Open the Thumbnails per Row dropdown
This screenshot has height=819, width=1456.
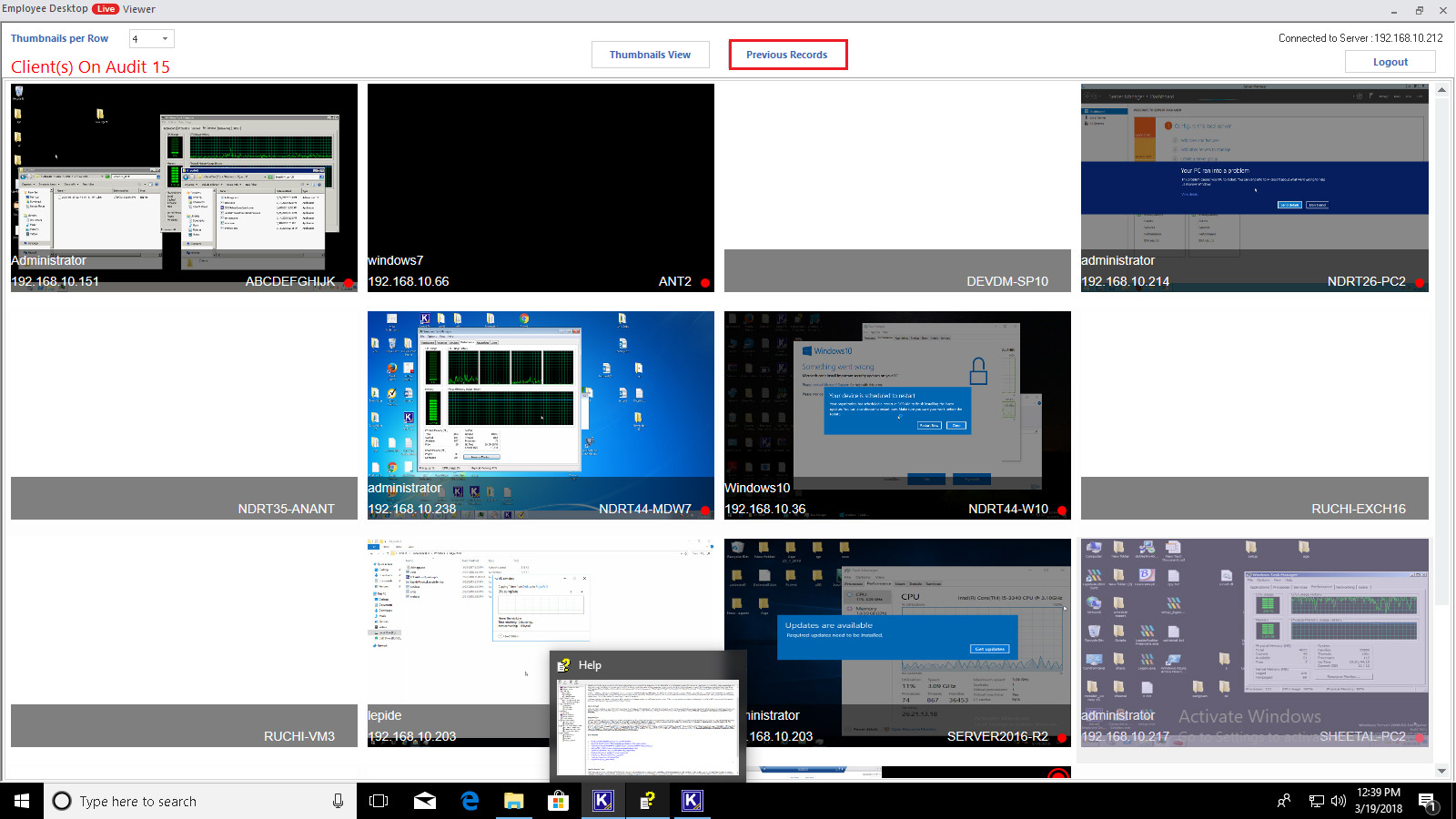point(167,38)
